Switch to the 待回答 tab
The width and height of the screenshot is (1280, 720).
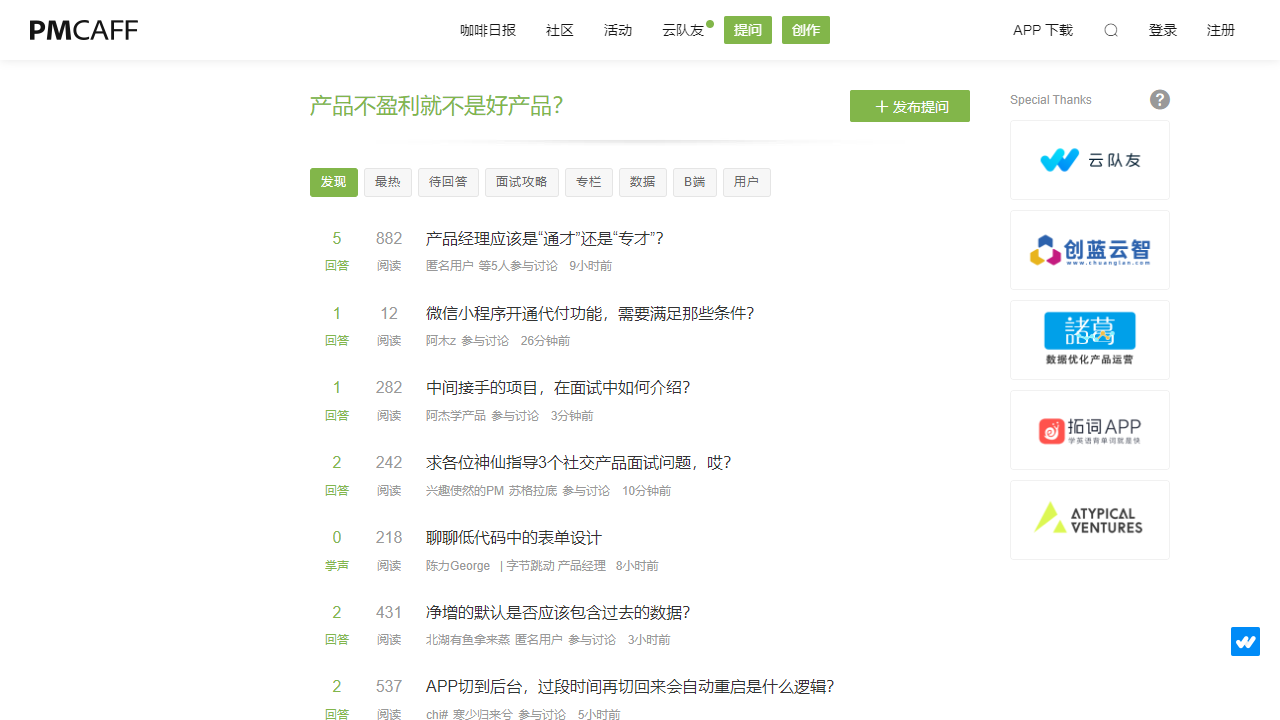pos(448,182)
